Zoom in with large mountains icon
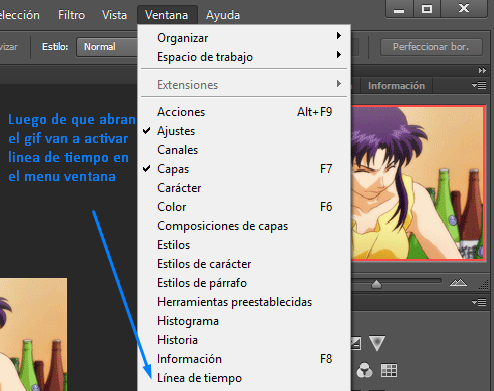 (458, 283)
